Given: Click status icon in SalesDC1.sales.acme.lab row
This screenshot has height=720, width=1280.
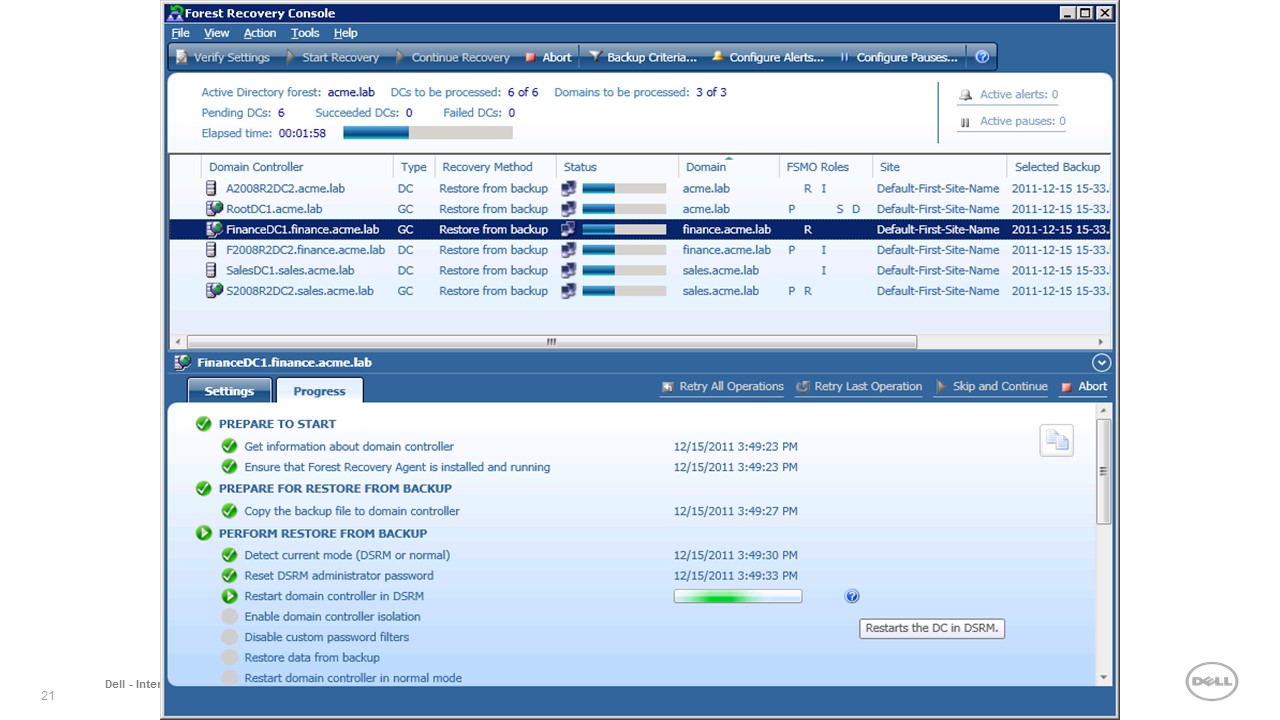Looking at the screenshot, I should [569, 270].
